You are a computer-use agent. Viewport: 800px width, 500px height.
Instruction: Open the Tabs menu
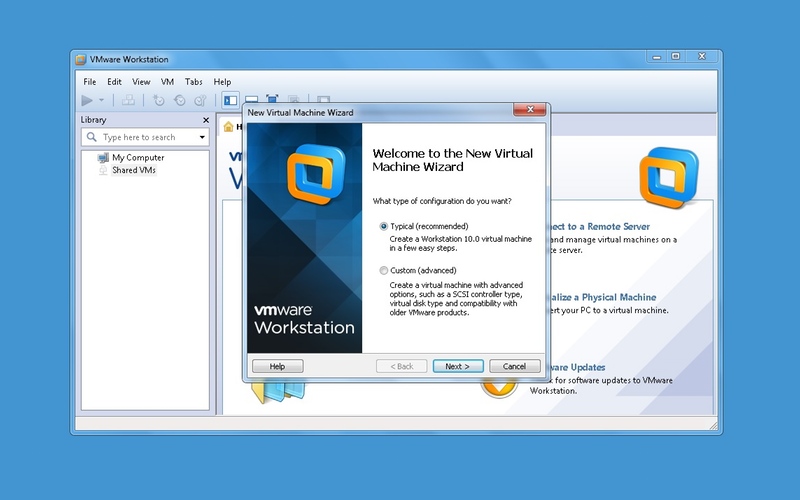pyautogui.click(x=194, y=82)
